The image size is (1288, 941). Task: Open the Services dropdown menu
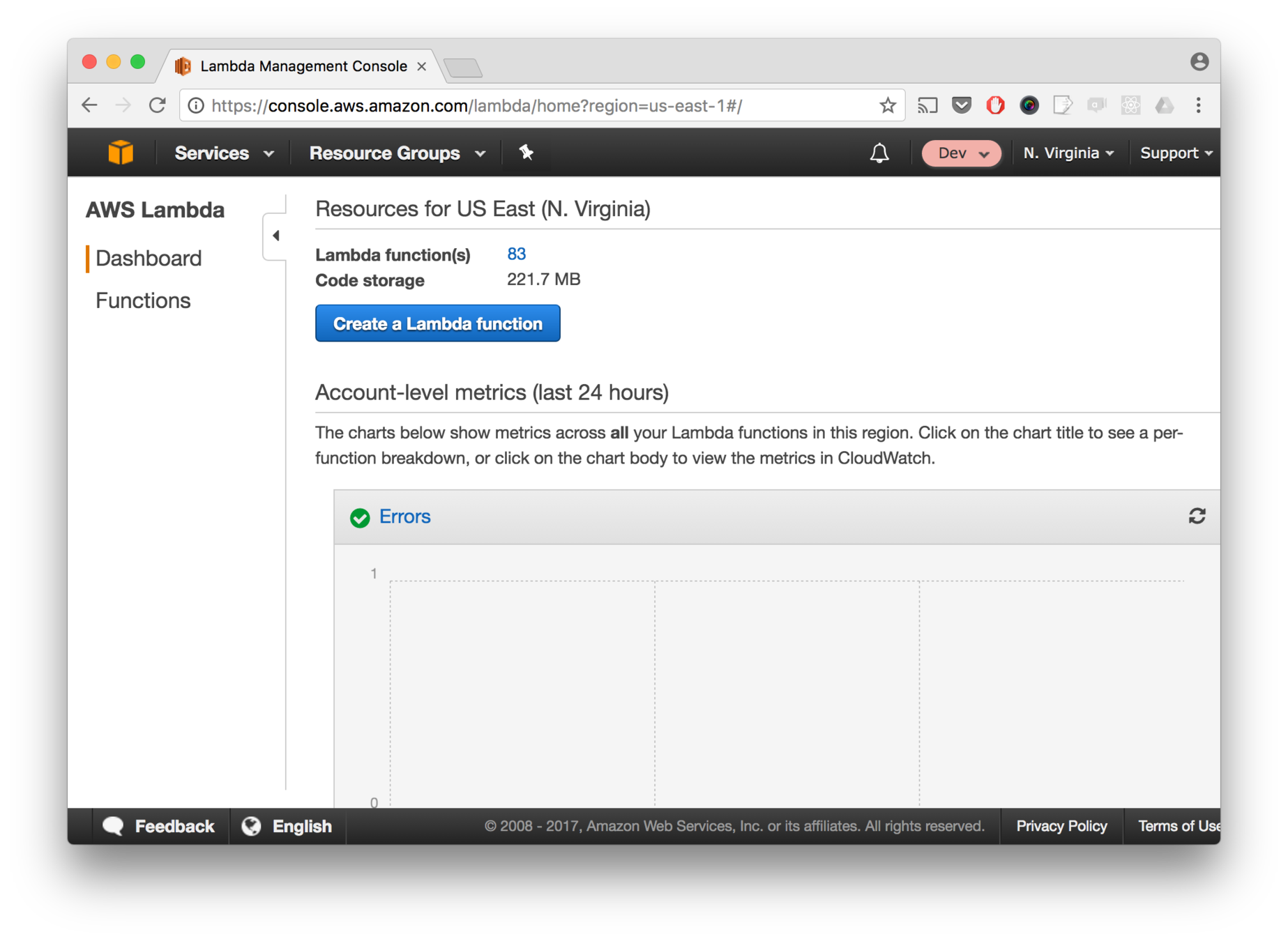coord(224,153)
